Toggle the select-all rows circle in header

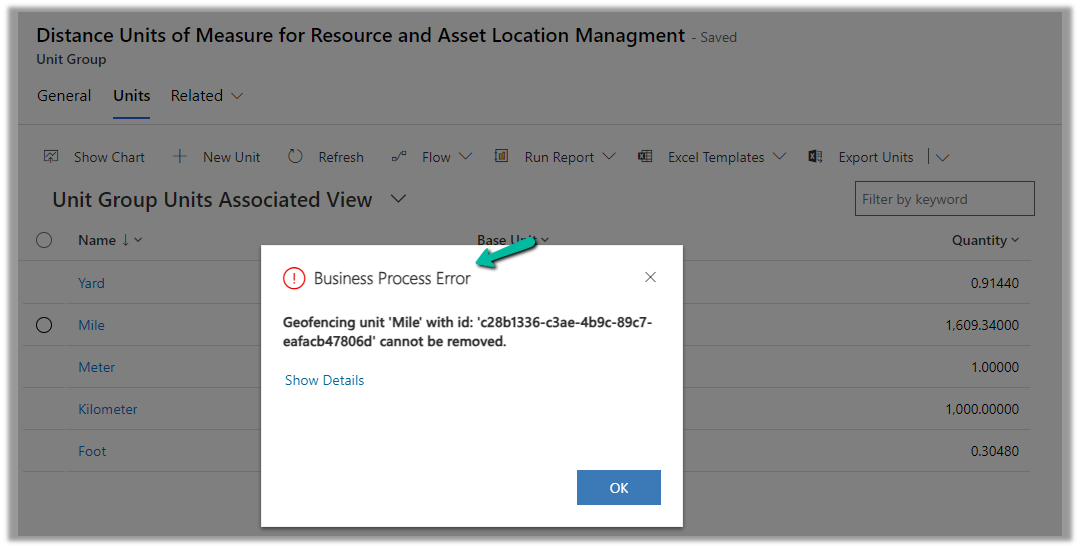pyautogui.click(x=44, y=240)
